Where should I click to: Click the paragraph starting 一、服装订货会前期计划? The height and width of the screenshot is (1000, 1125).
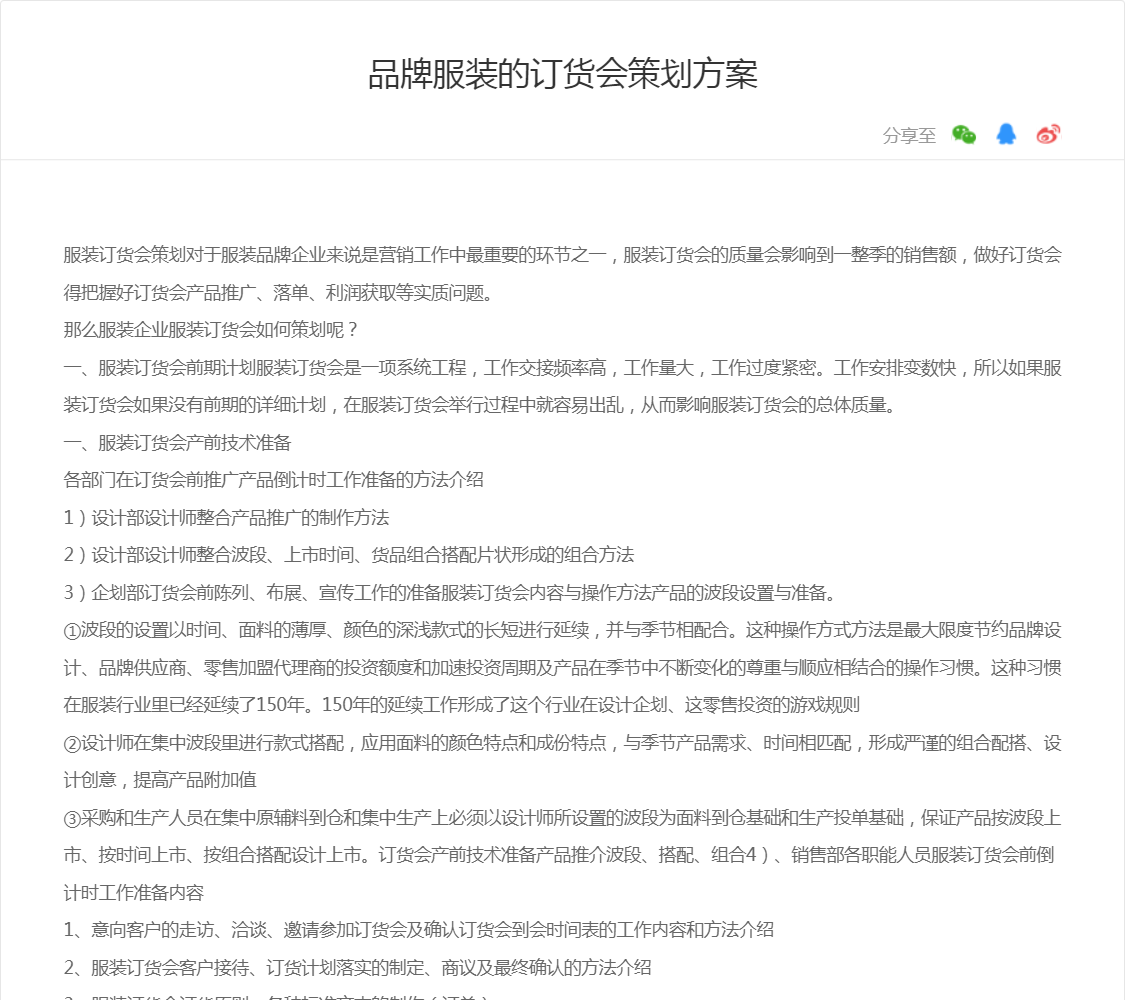click(562, 387)
